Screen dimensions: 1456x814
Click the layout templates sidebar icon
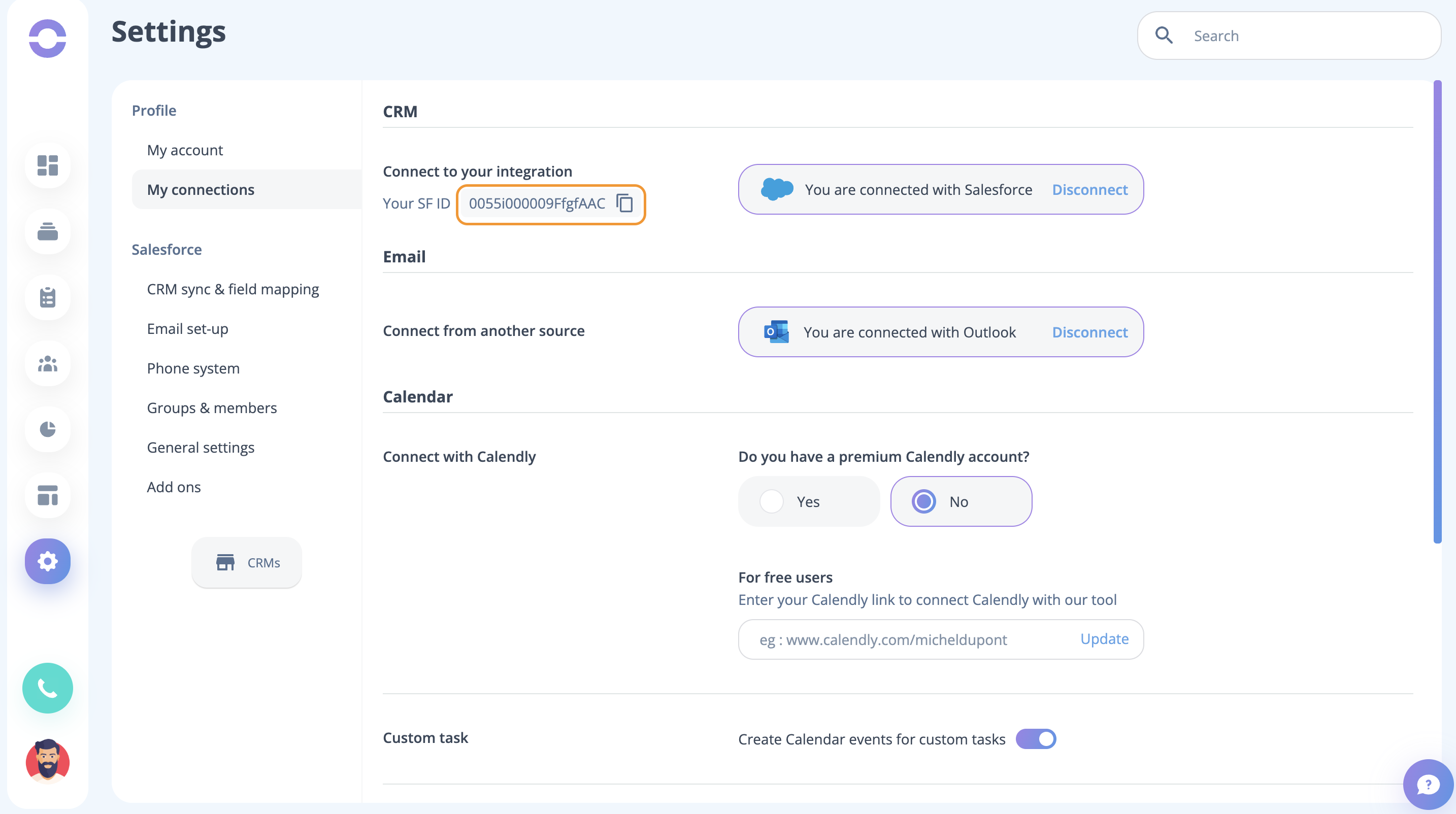tap(48, 495)
